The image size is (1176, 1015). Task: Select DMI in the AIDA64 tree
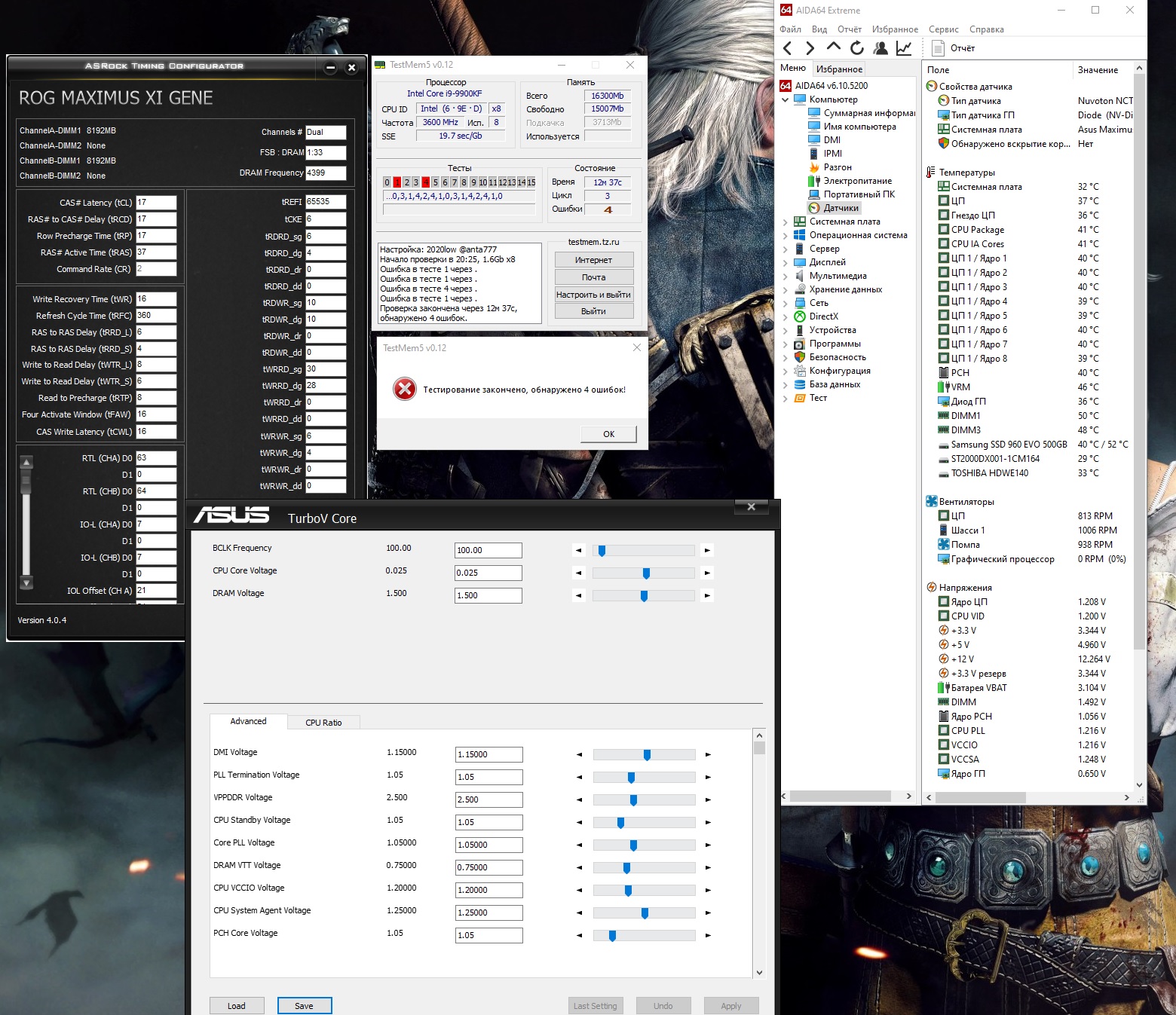coord(825,140)
